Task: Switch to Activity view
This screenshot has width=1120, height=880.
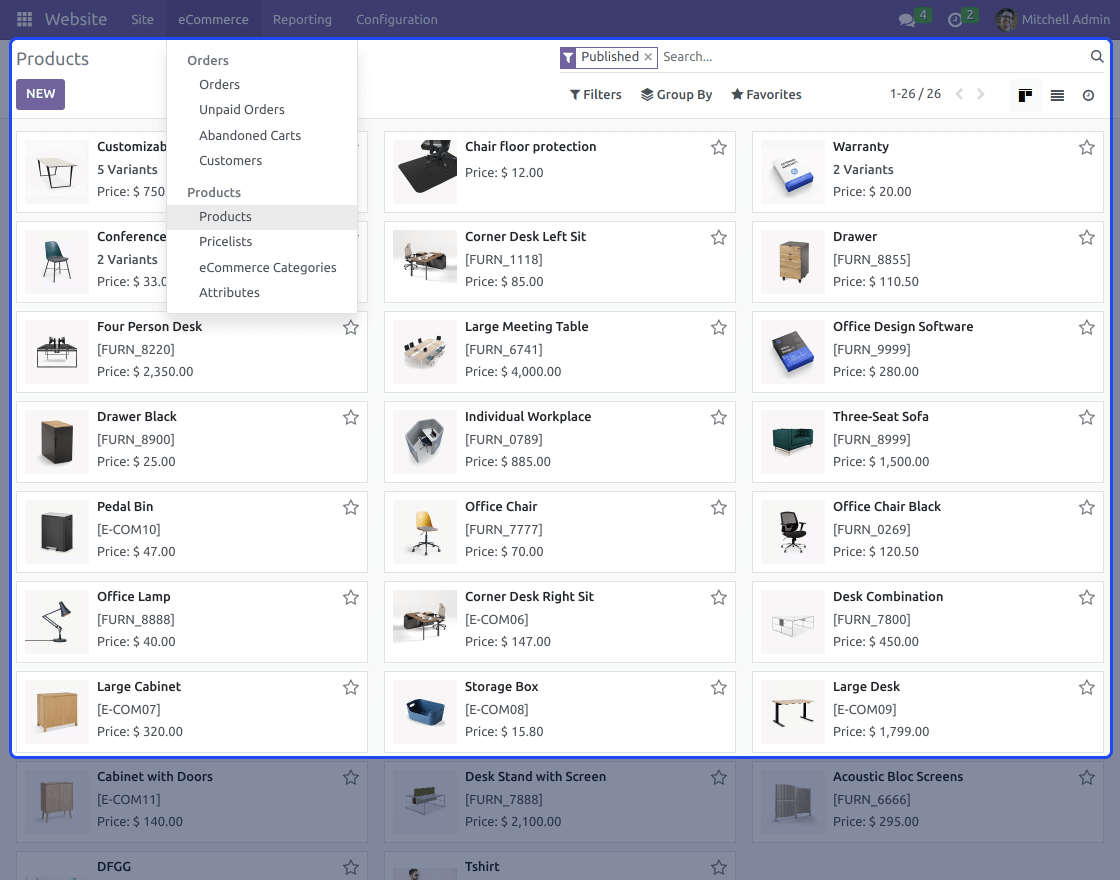Action: (1088, 95)
